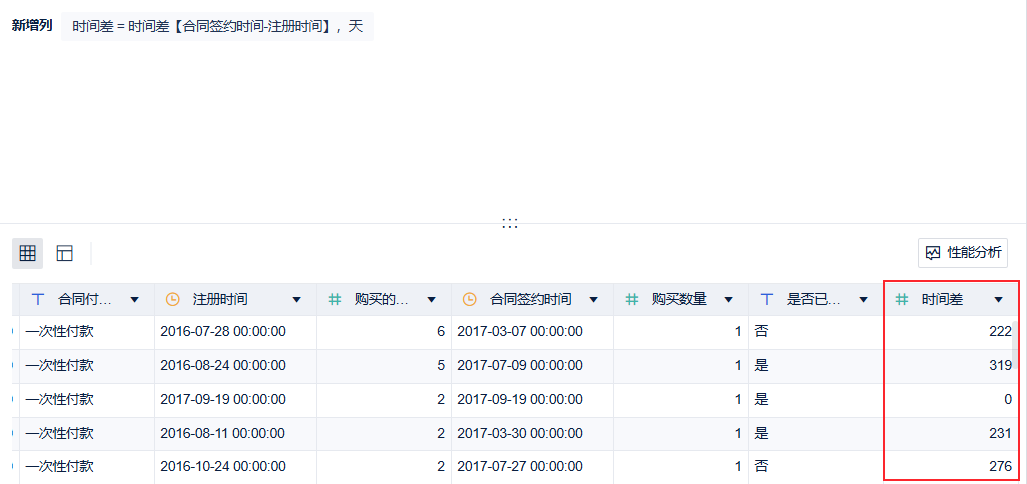This screenshot has width=1027, height=484.
Task: Open the 注册时间 column dropdown arrow
Action: [296, 299]
